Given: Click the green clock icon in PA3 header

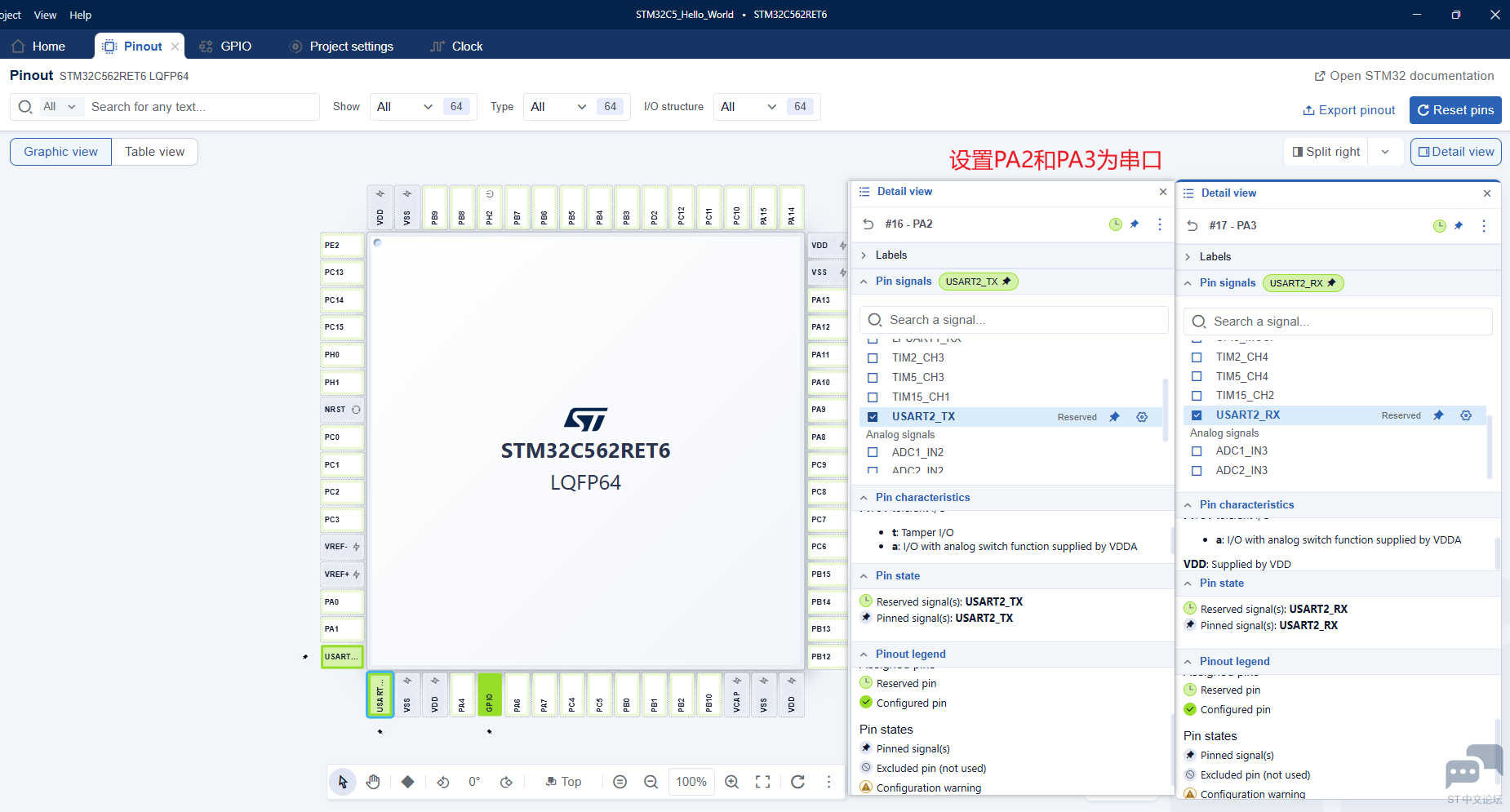Looking at the screenshot, I should [x=1440, y=225].
